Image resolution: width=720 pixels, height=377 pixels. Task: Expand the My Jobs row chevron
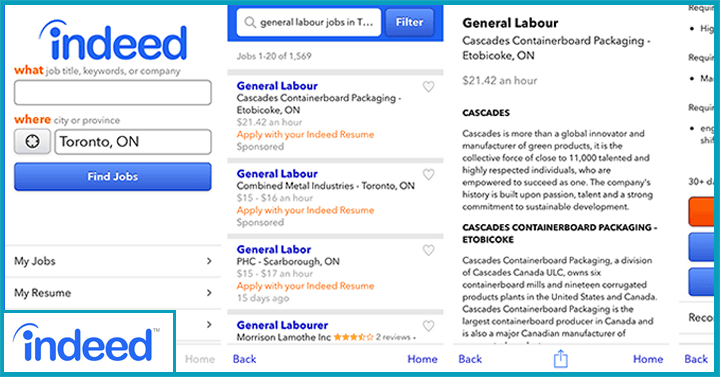(x=209, y=261)
